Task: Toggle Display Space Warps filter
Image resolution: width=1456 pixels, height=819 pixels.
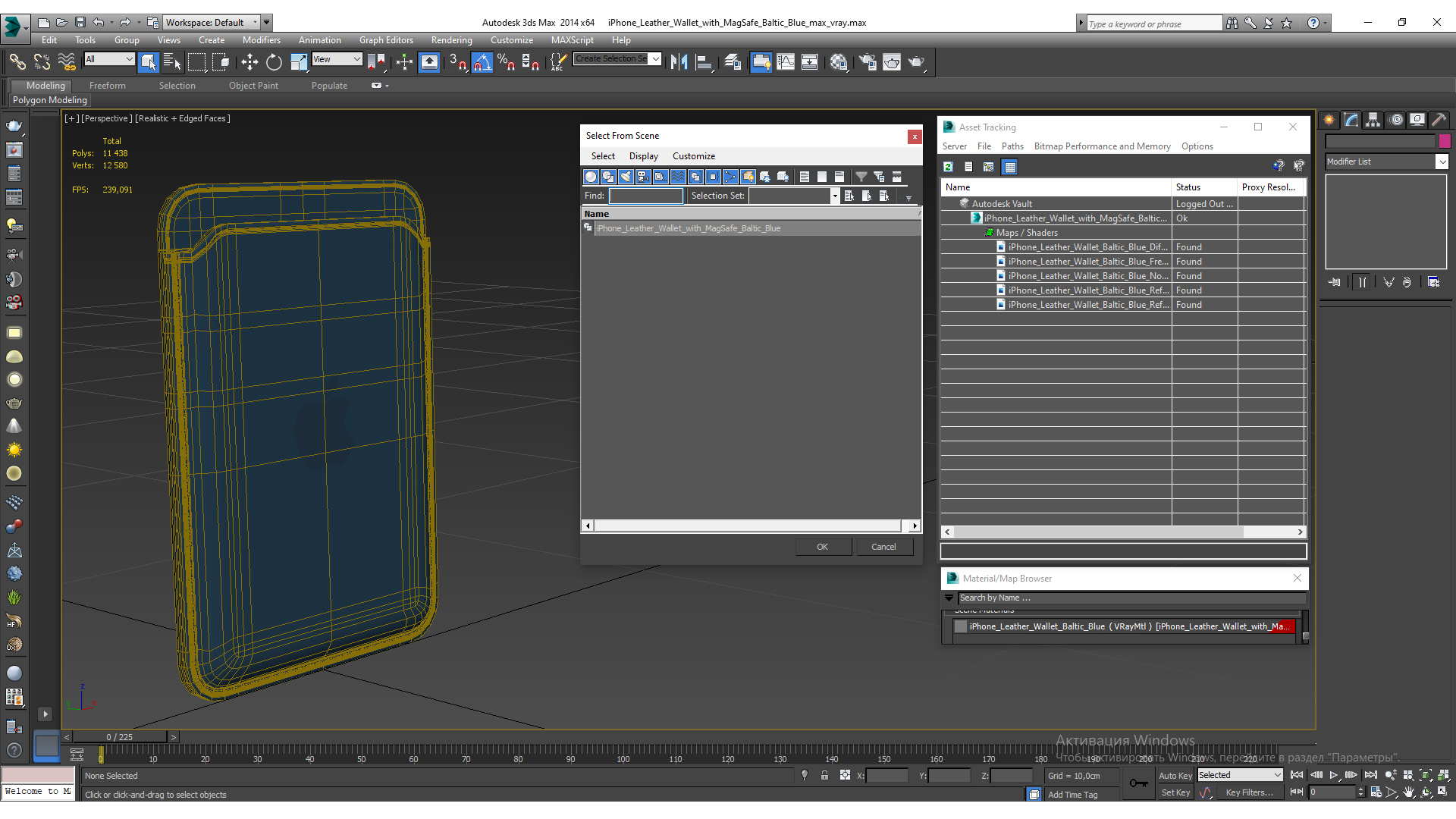Action: (678, 177)
